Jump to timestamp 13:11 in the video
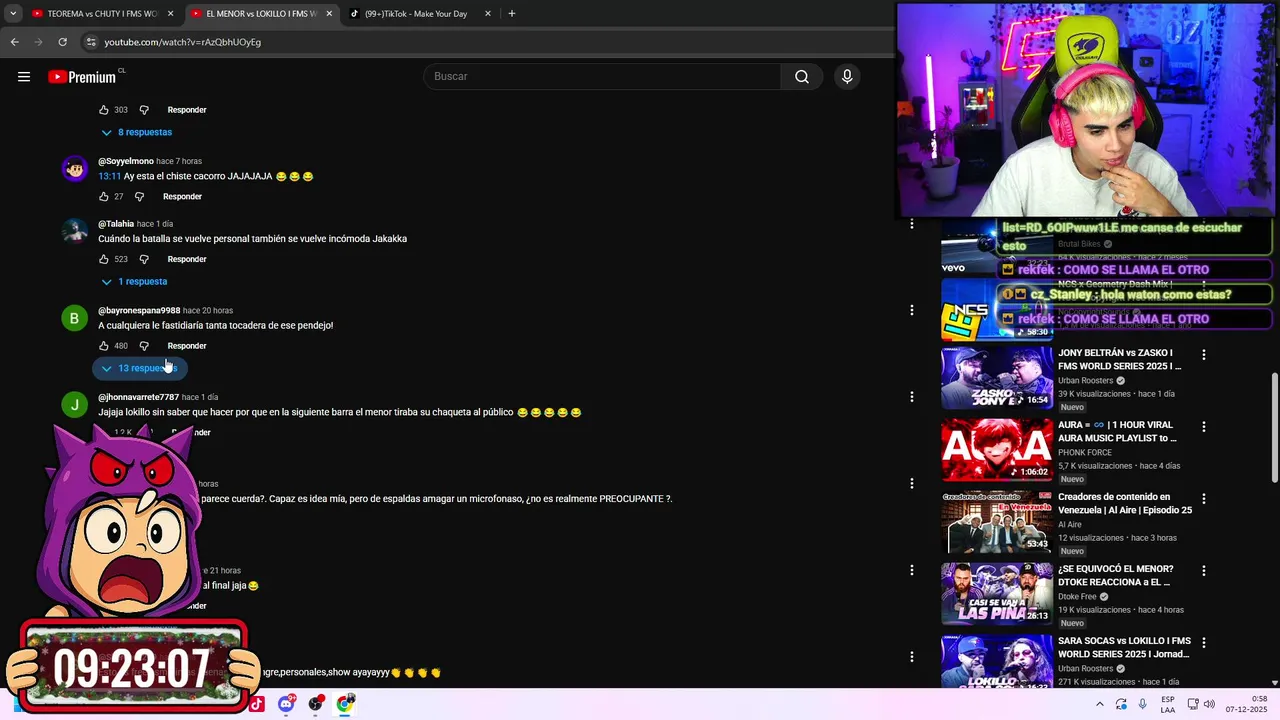 [109, 177]
